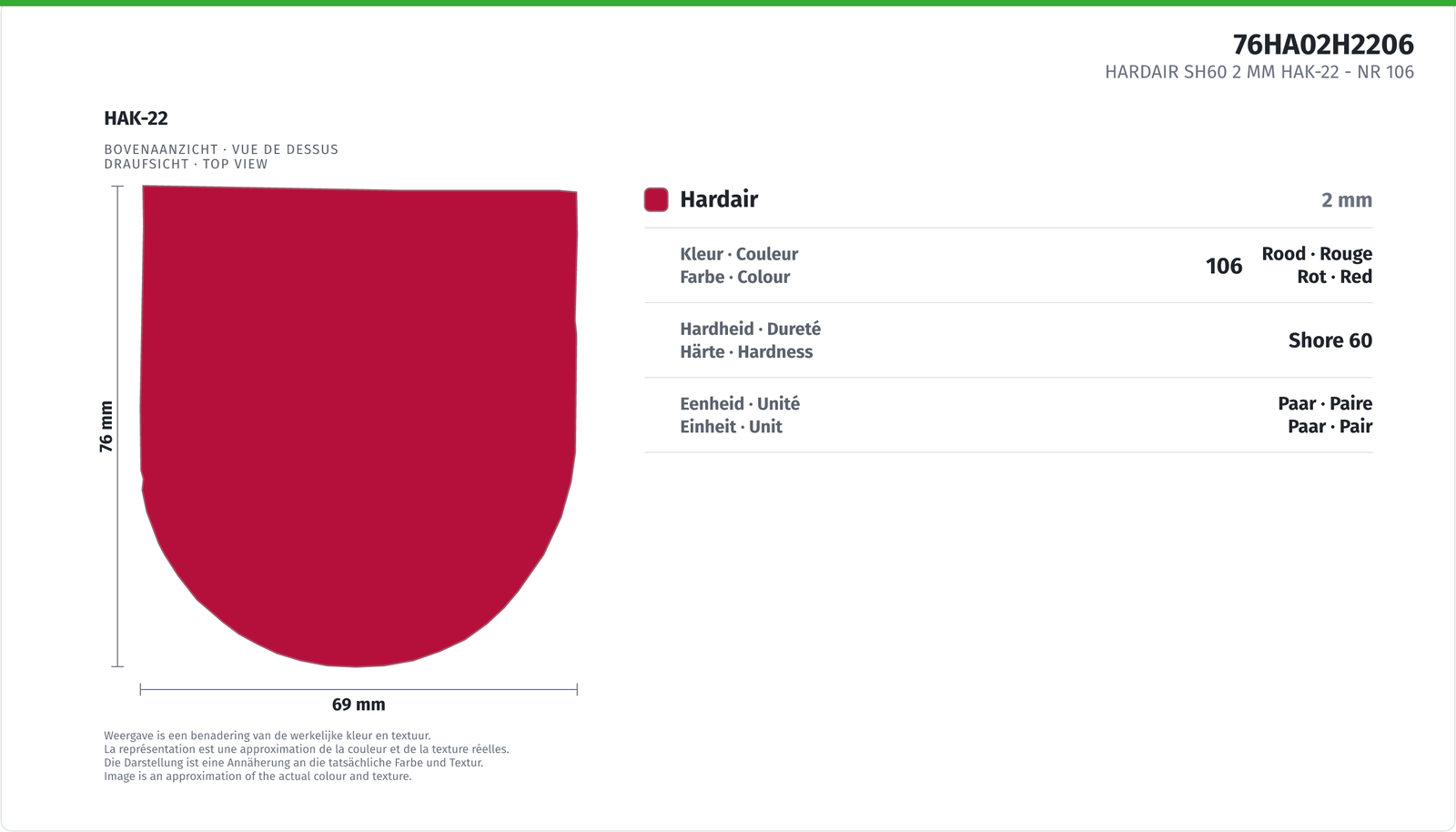Viewport: 1456px width, 832px height.
Task: Click the Rot · Red colour text
Action: tap(1335, 277)
